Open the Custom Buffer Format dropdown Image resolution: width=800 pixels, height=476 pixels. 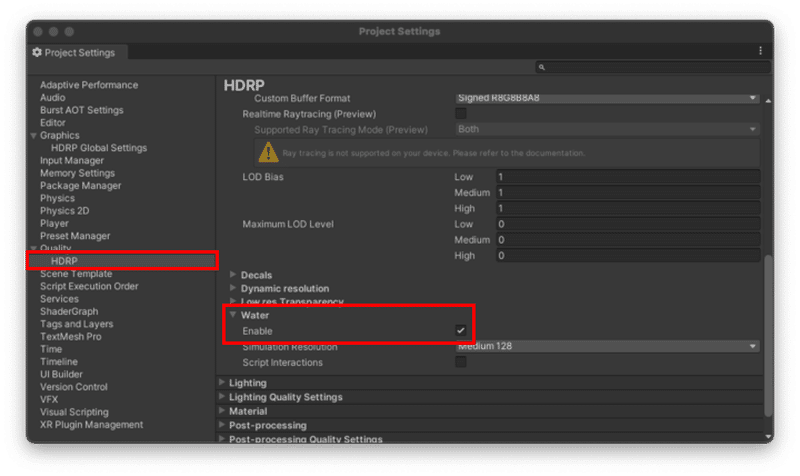point(607,98)
